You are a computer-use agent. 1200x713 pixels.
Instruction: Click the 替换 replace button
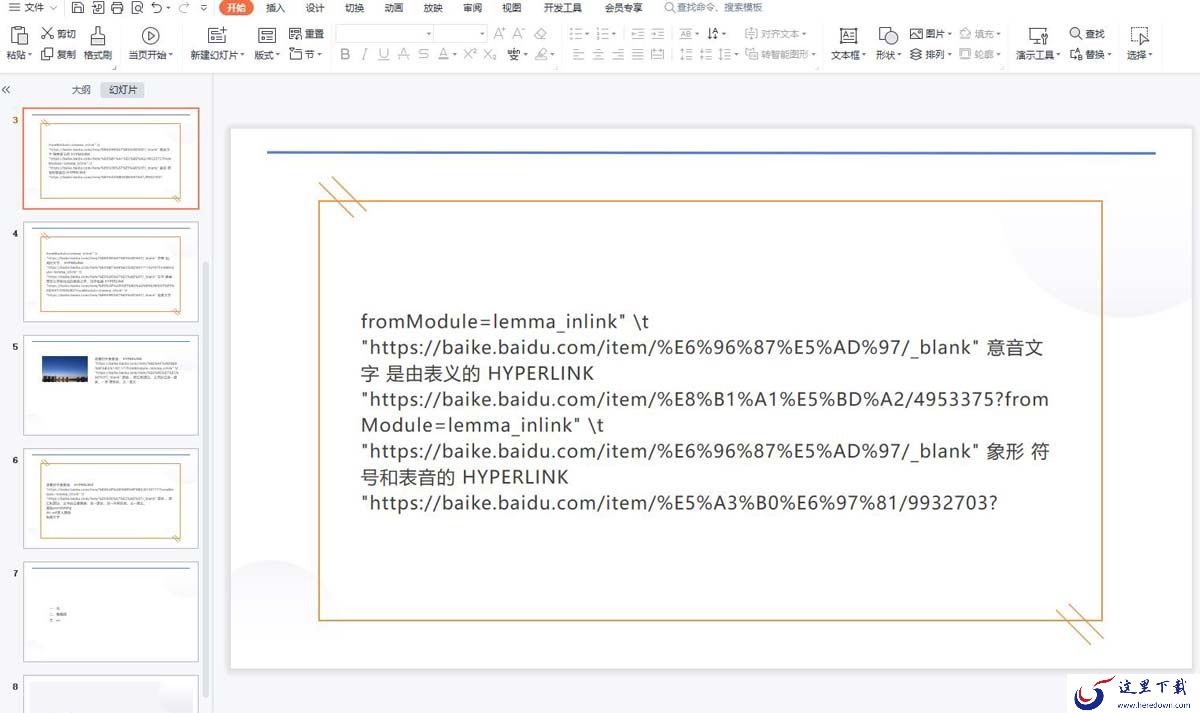click(1090, 55)
